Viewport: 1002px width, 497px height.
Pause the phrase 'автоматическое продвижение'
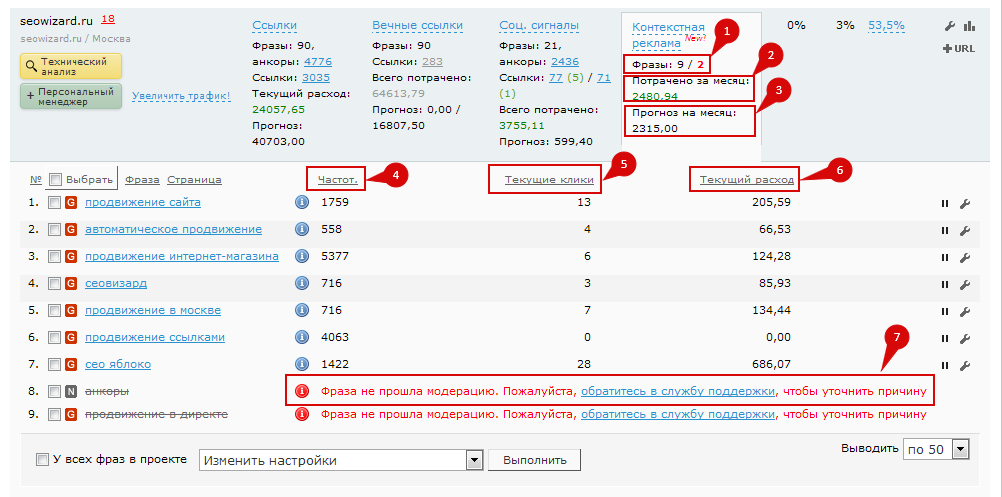pyautogui.click(x=944, y=231)
